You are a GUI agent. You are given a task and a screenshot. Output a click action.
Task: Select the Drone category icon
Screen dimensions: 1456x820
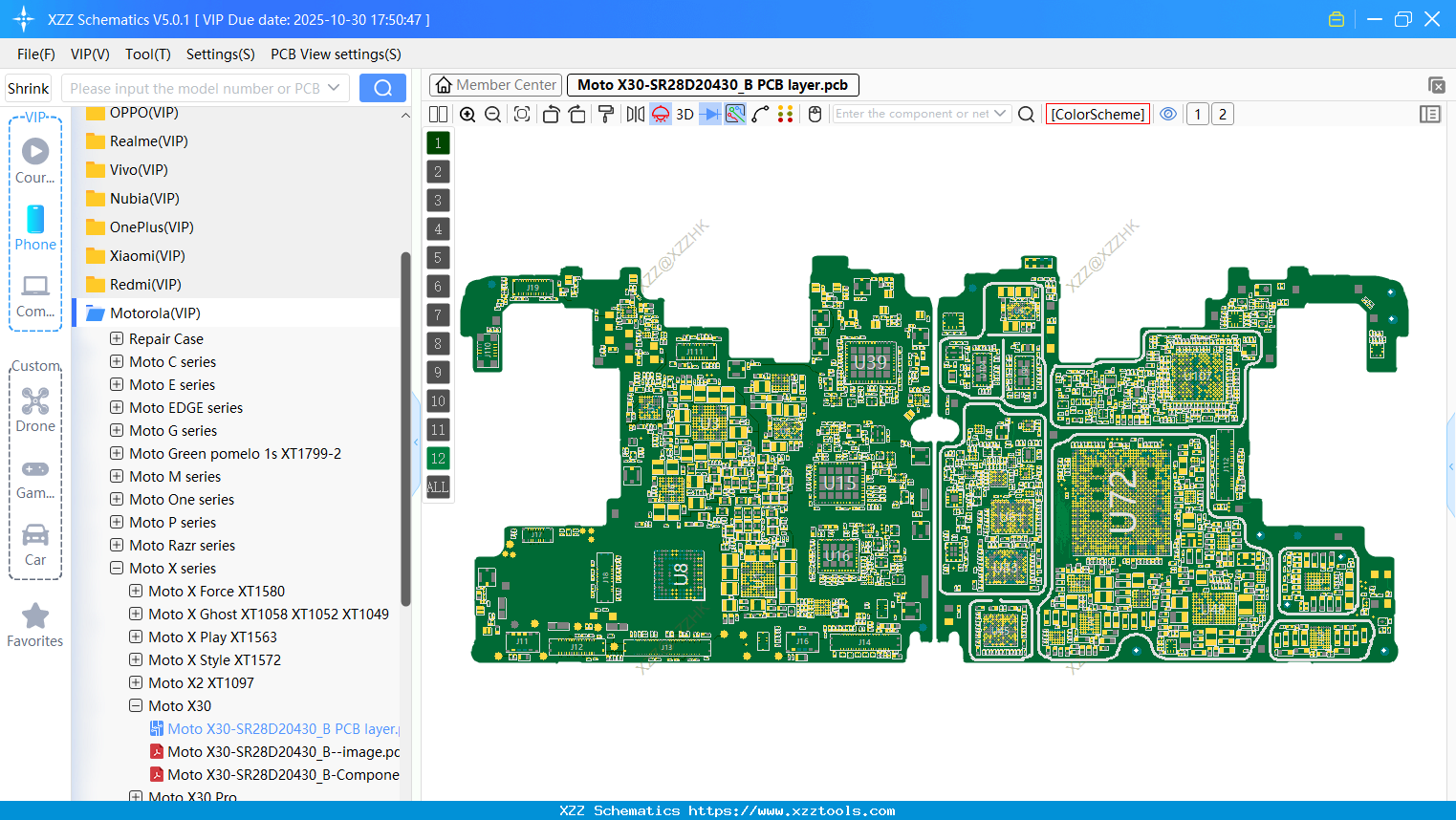35,410
